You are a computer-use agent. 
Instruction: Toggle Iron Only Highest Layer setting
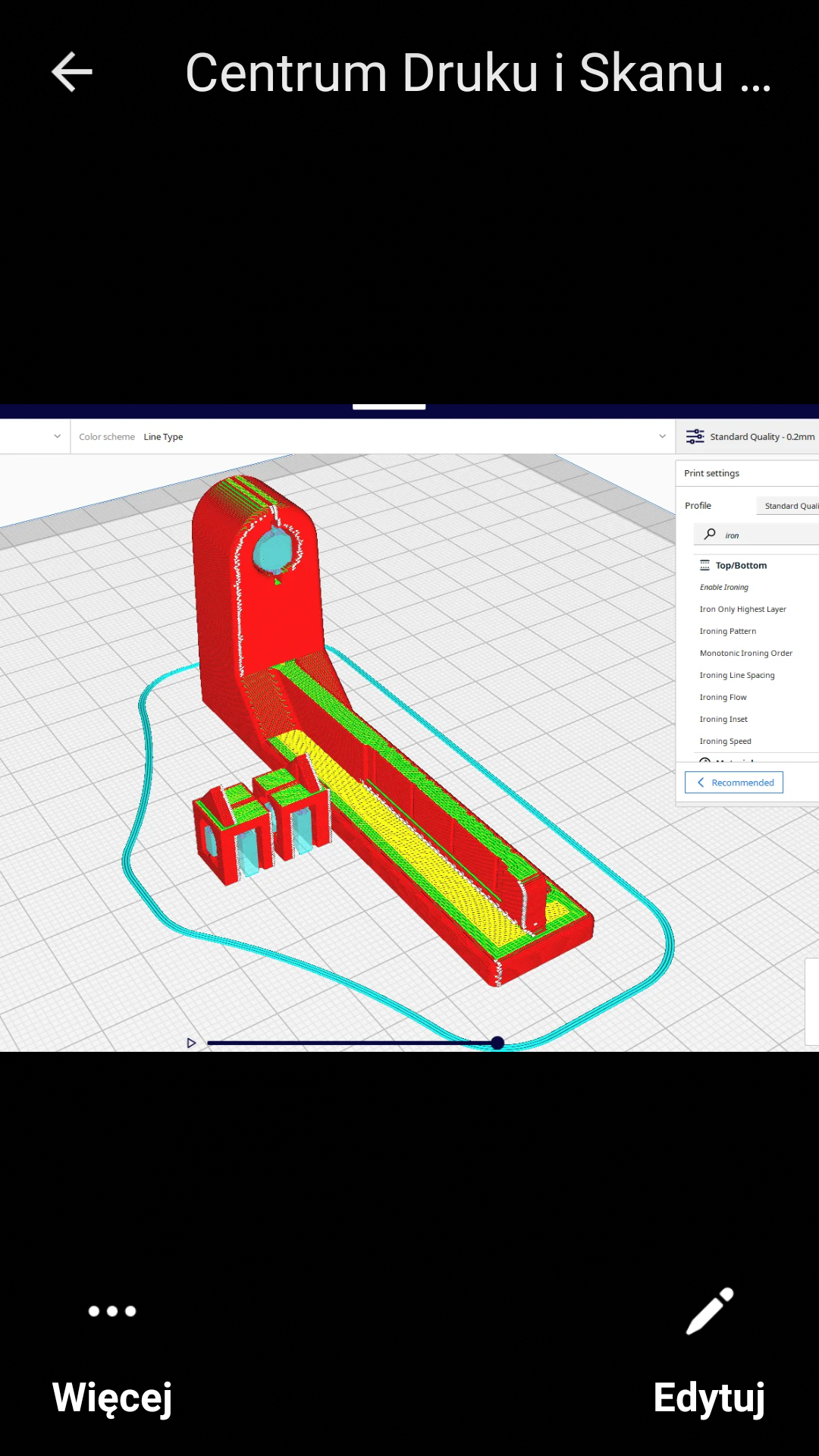coord(742,610)
